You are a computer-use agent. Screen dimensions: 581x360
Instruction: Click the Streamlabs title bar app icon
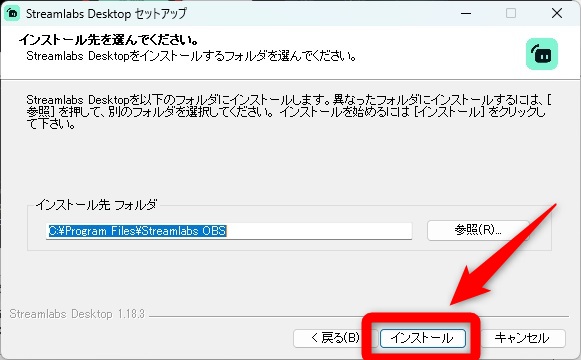point(12,14)
